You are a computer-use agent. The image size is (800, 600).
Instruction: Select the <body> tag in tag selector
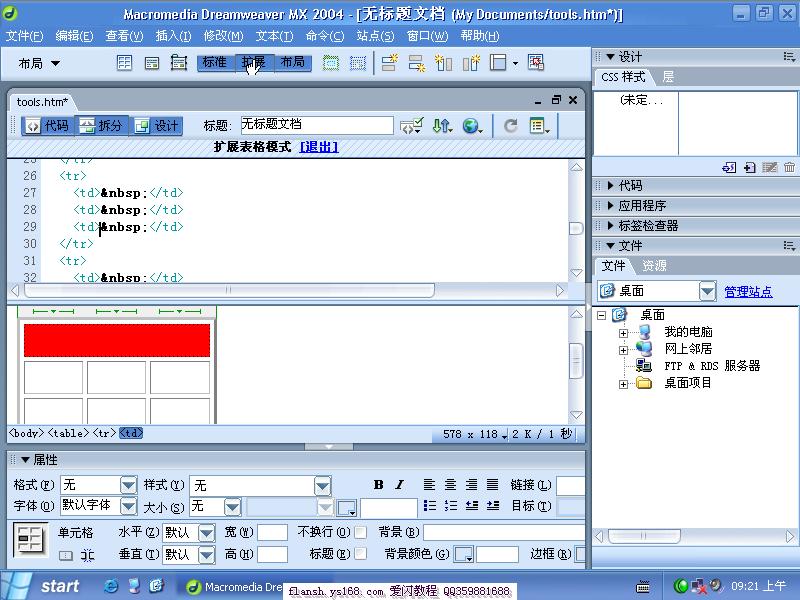(27, 433)
